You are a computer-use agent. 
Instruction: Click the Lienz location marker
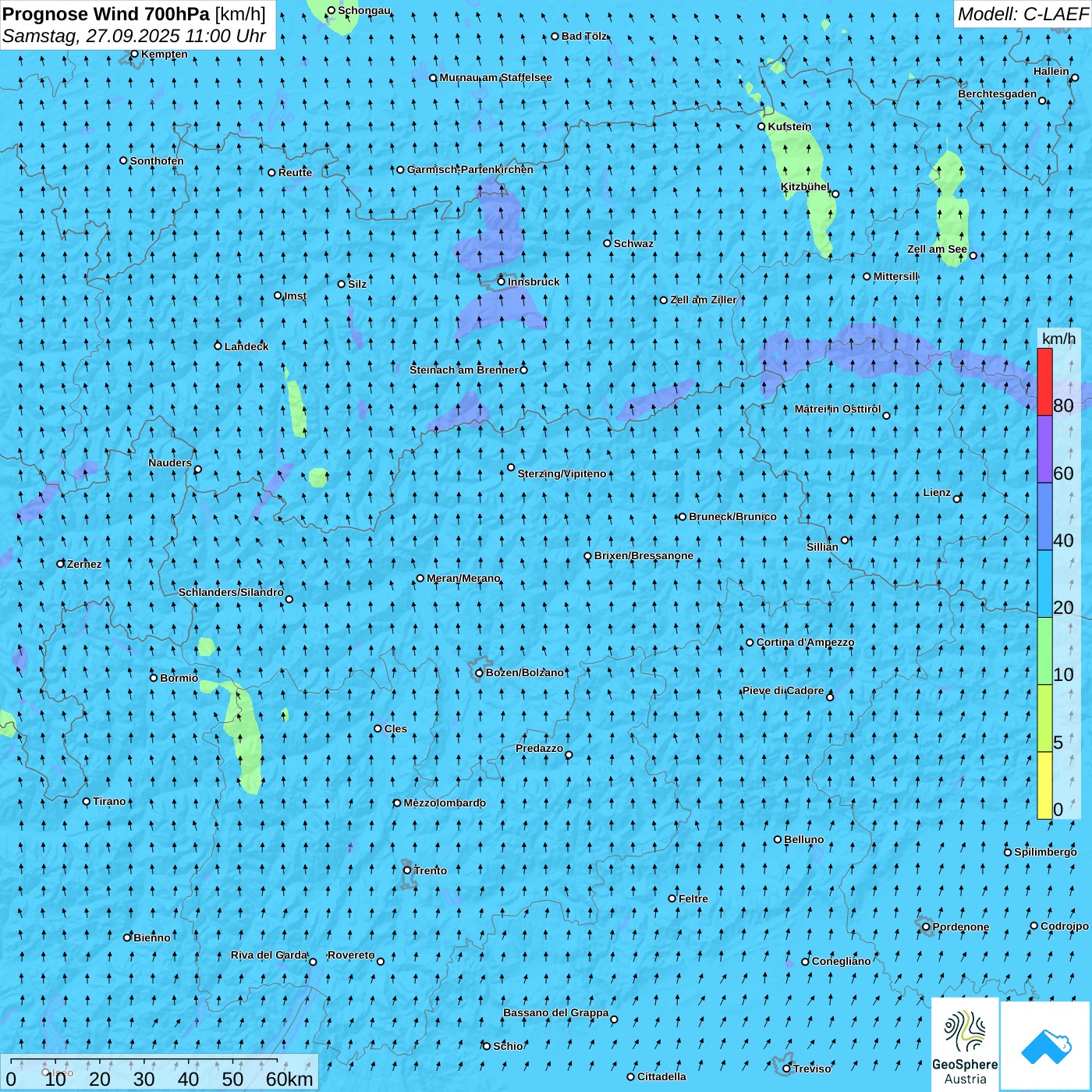coord(957,498)
